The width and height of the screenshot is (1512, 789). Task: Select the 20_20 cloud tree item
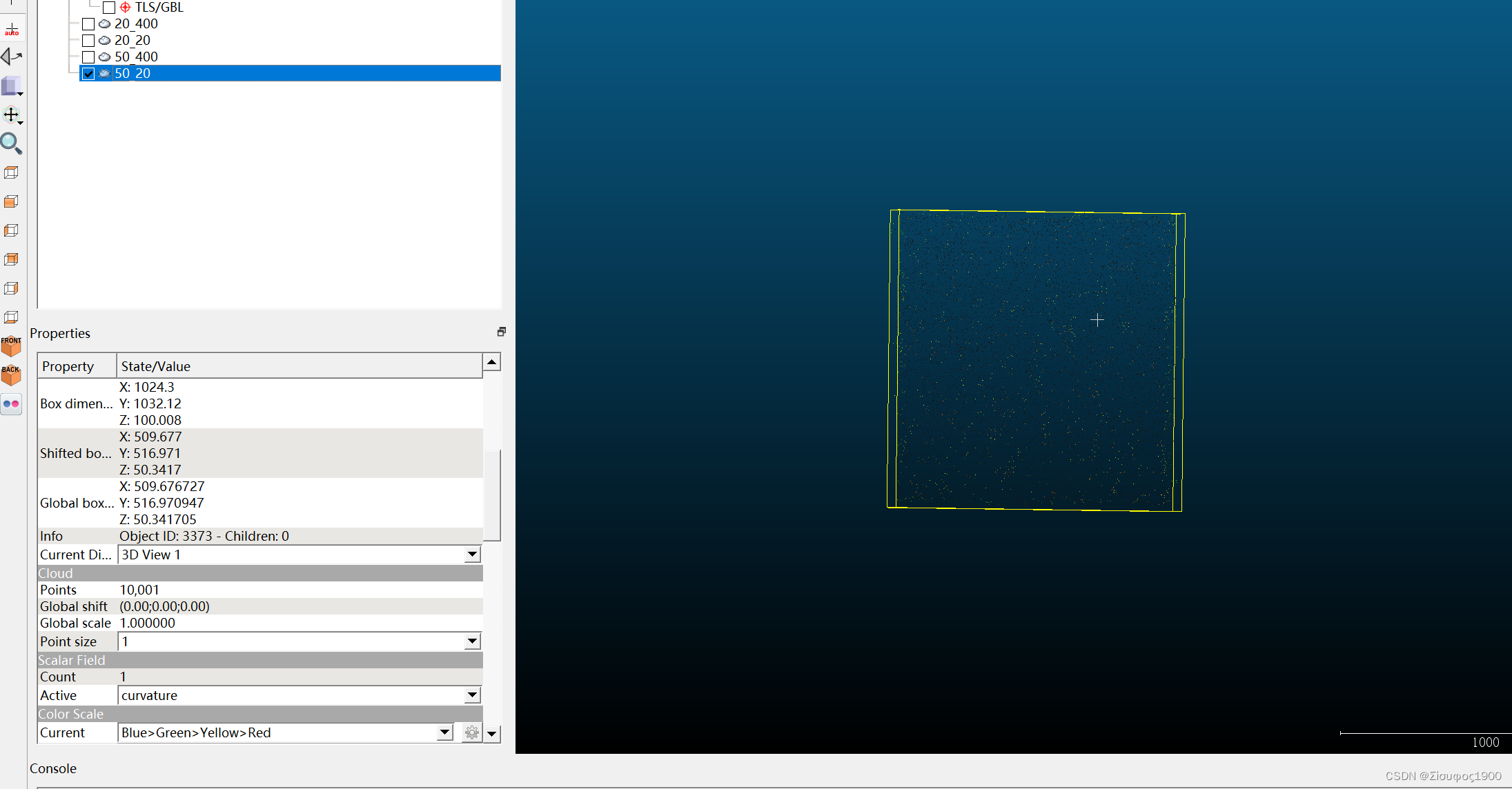coord(132,41)
